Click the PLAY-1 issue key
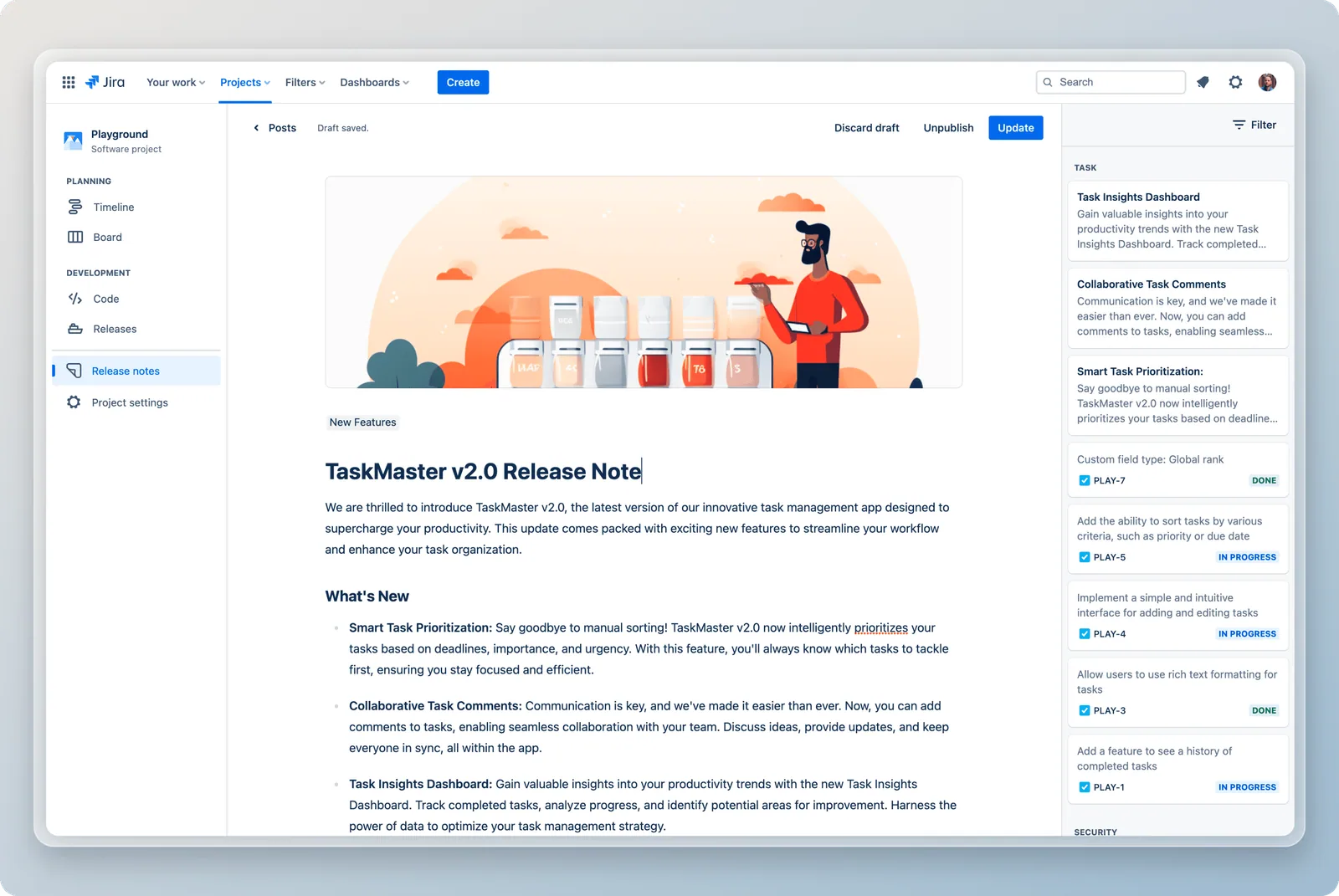1339x896 pixels. click(x=1109, y=787)
